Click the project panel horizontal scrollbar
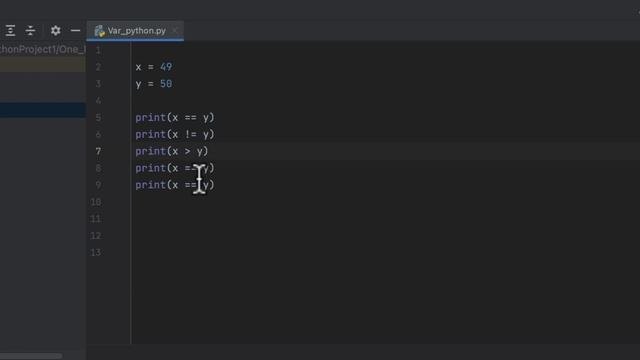The width and height of the screenshot is (640, 360). (31, 356)
